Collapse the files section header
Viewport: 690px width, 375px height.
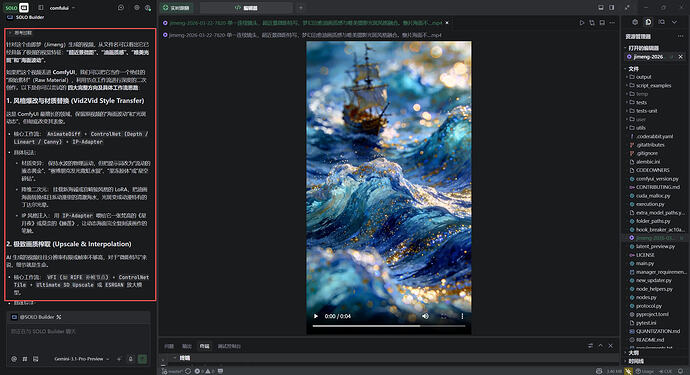[633, 69]
